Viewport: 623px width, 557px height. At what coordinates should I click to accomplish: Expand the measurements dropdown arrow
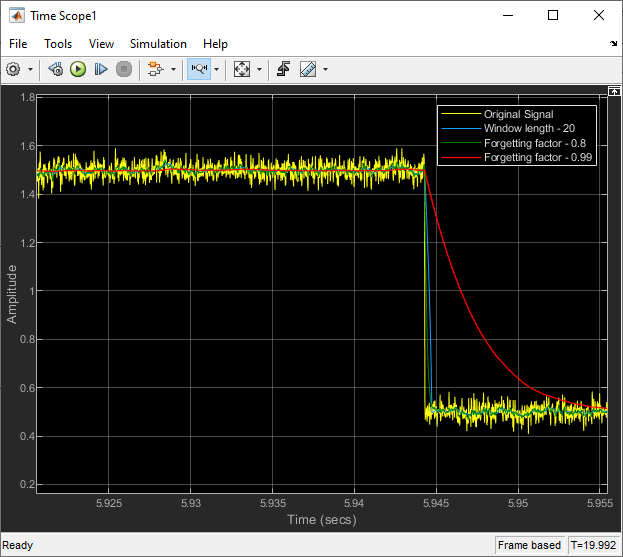(325, 70)
